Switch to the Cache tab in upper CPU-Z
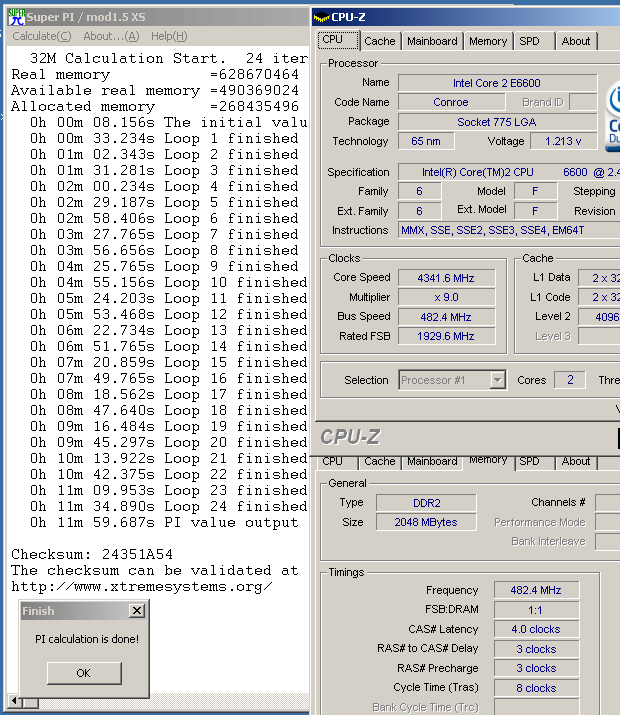 click(x=380, y=41)
